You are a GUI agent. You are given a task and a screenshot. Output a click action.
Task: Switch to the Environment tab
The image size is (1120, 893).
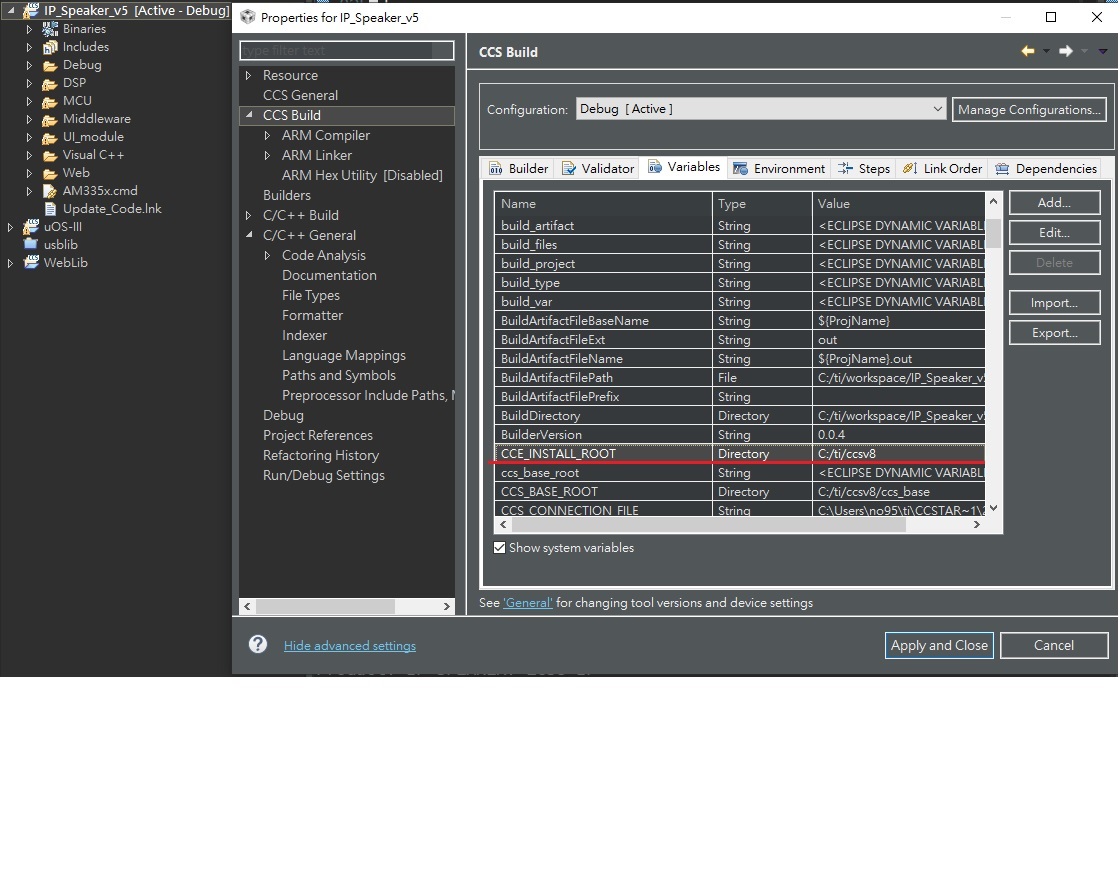coord(779,169)
